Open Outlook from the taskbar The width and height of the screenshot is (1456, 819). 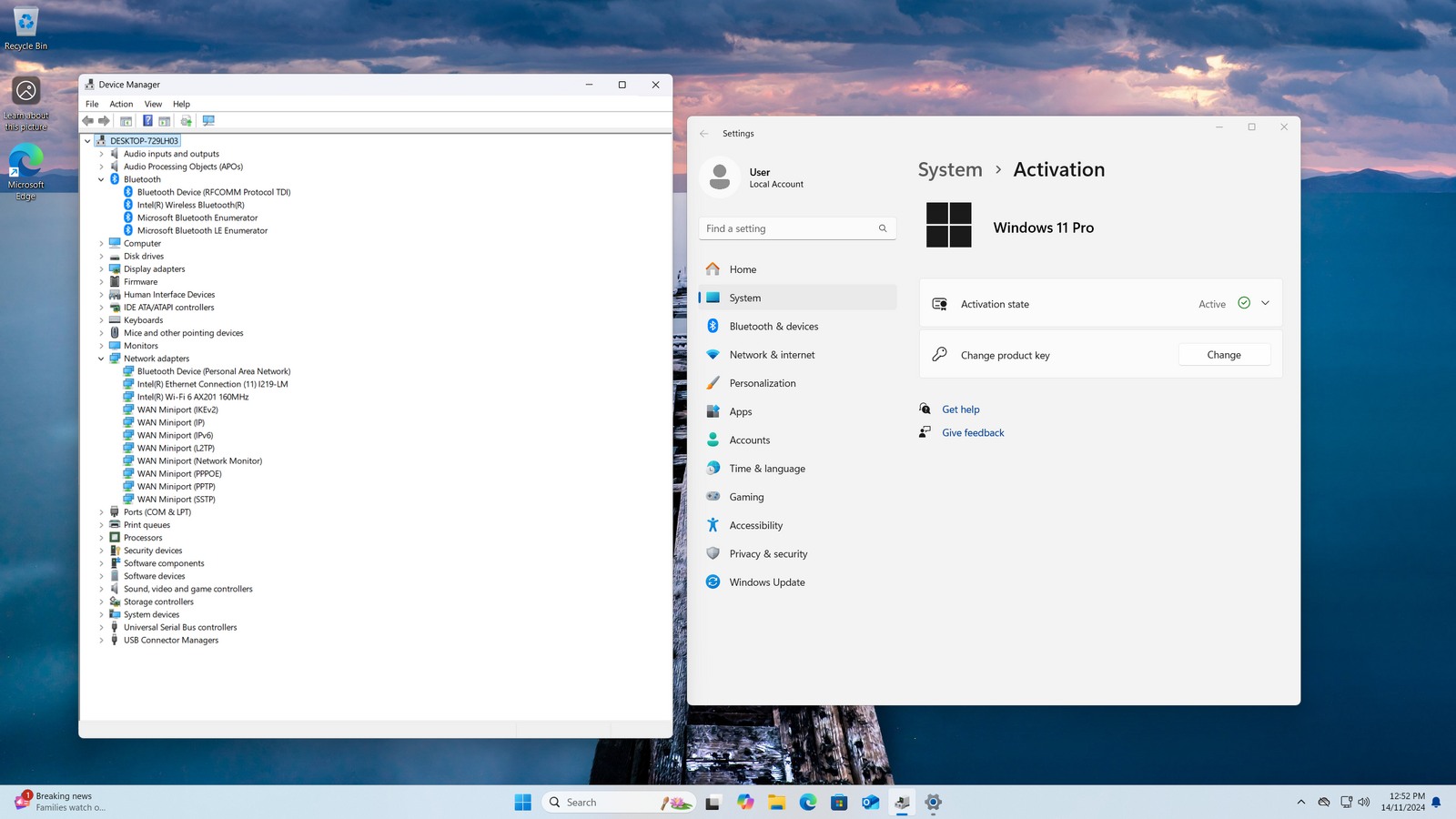(x=871, y=802)
